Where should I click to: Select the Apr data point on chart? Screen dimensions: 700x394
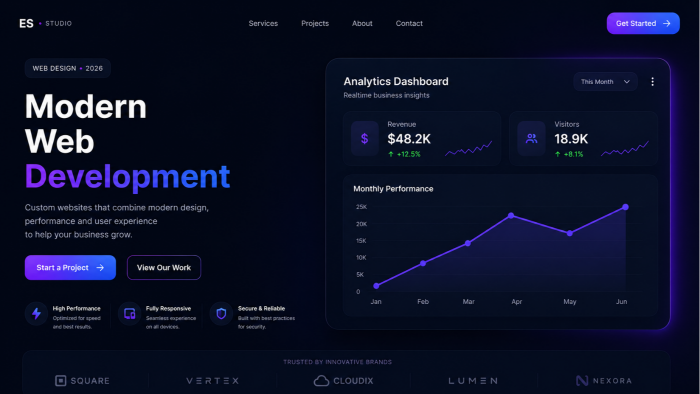coord(511,216)
